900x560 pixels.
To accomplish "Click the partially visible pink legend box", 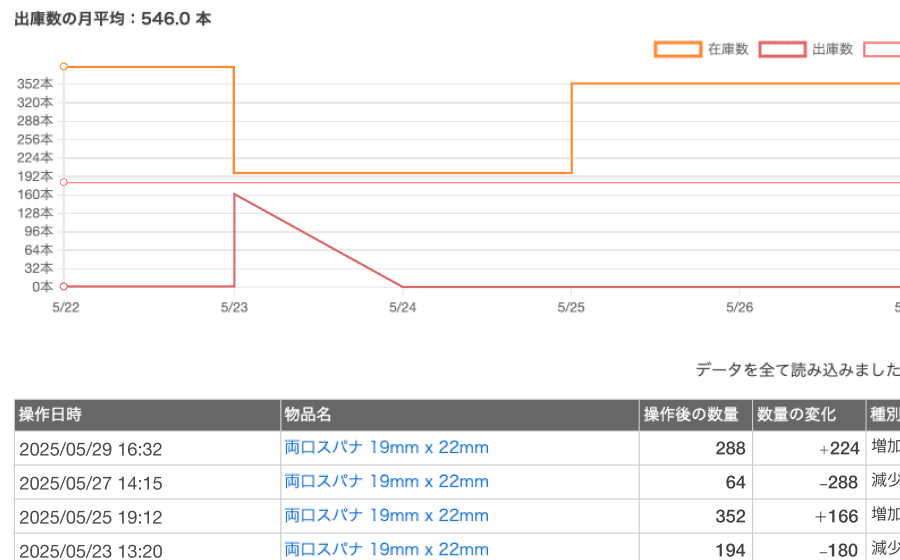I will point(882,50).
